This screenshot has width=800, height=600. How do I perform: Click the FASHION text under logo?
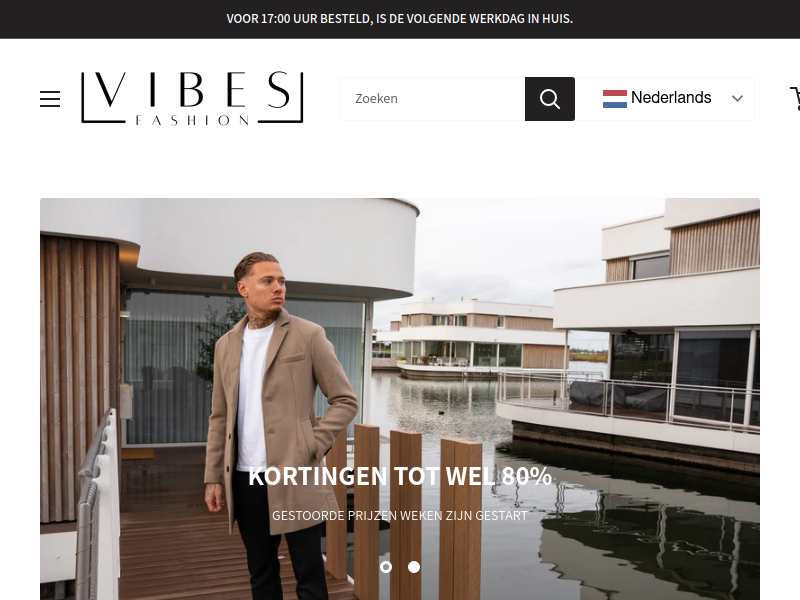coord(192,120)
